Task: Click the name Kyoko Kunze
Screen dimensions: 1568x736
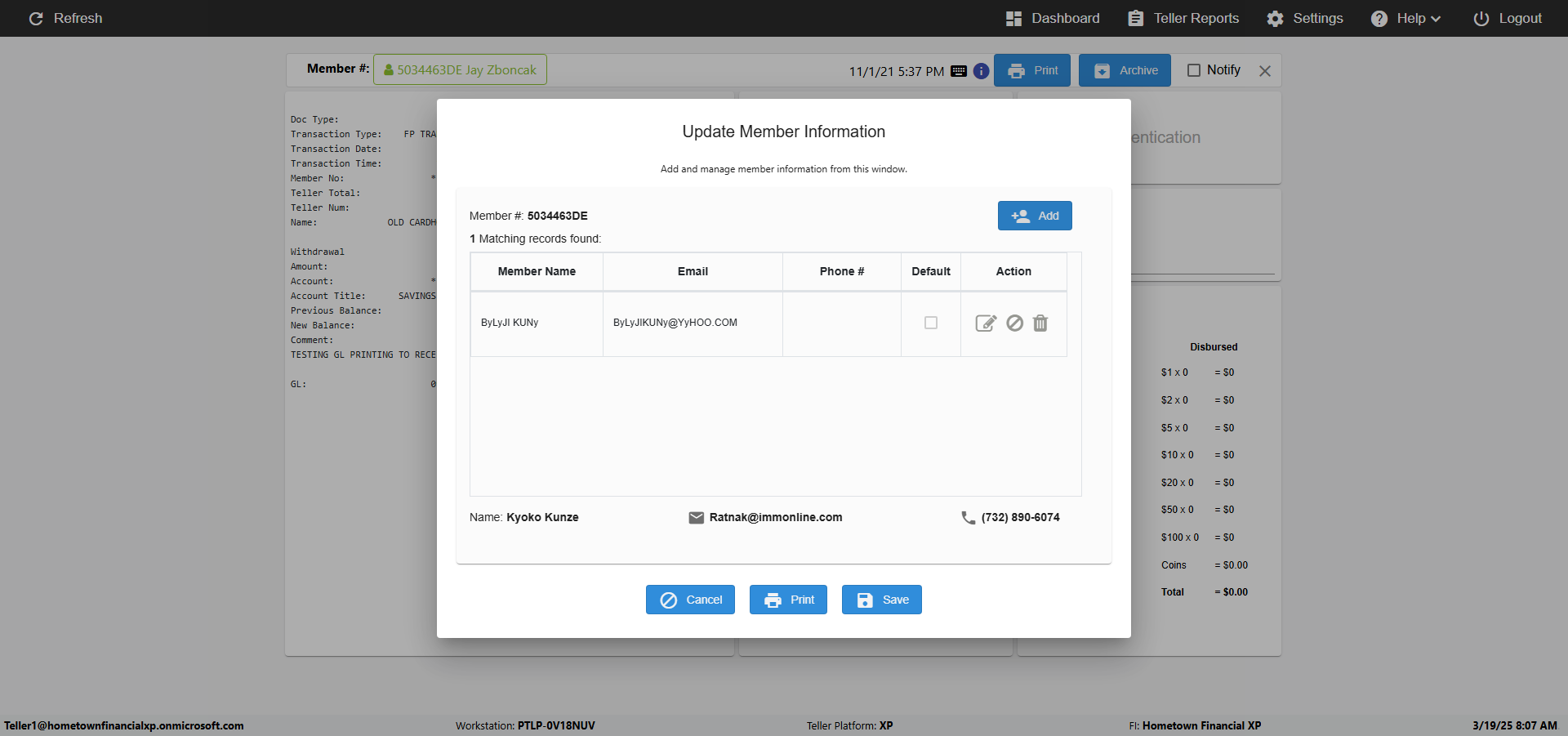Action: (542, 517)
